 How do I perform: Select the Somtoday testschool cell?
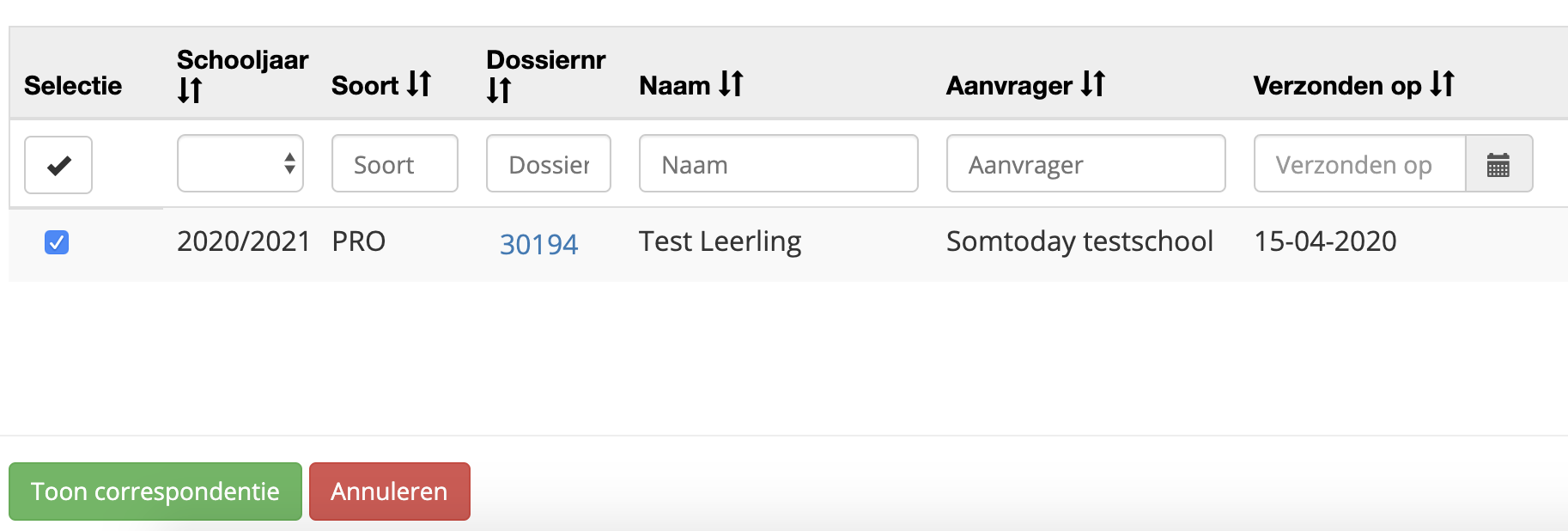[1079, 241]
